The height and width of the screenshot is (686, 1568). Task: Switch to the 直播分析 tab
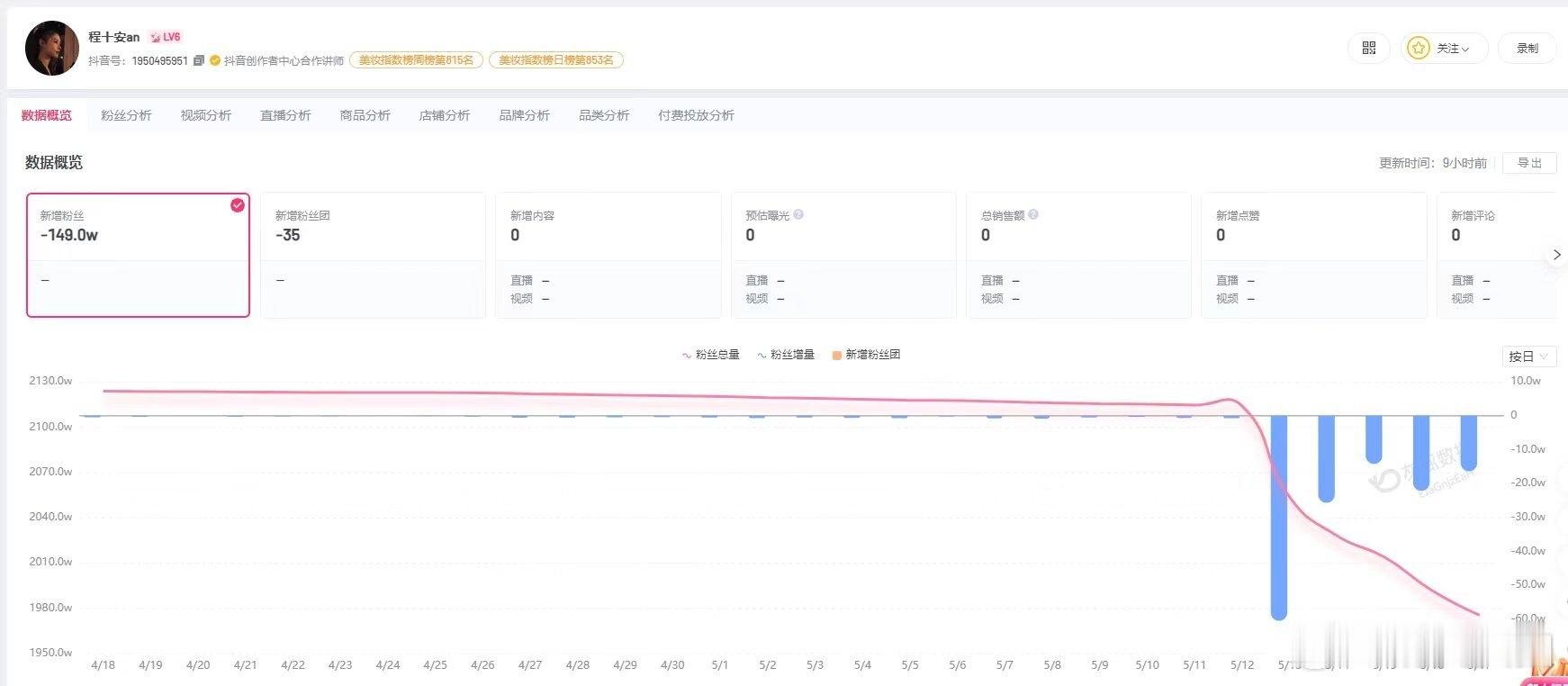[285, 115]
